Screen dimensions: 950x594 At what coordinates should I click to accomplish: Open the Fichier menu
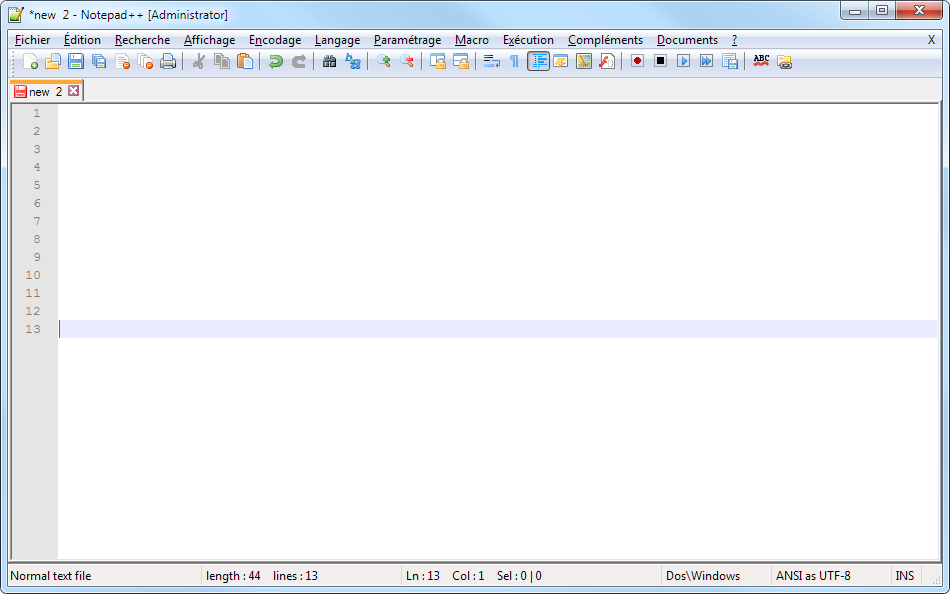pyautogui.click(x=33, y=40)
